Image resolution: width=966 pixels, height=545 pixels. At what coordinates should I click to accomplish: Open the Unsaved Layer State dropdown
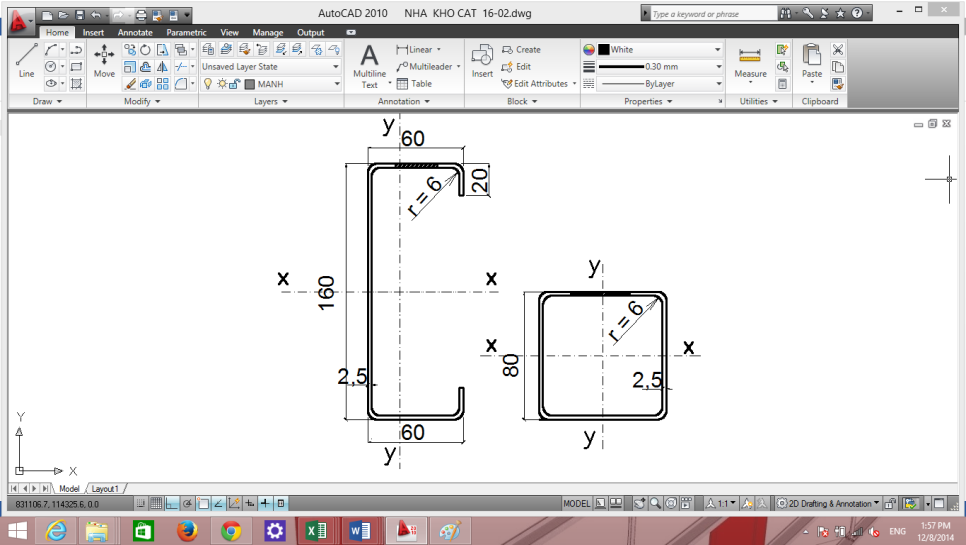270,67
